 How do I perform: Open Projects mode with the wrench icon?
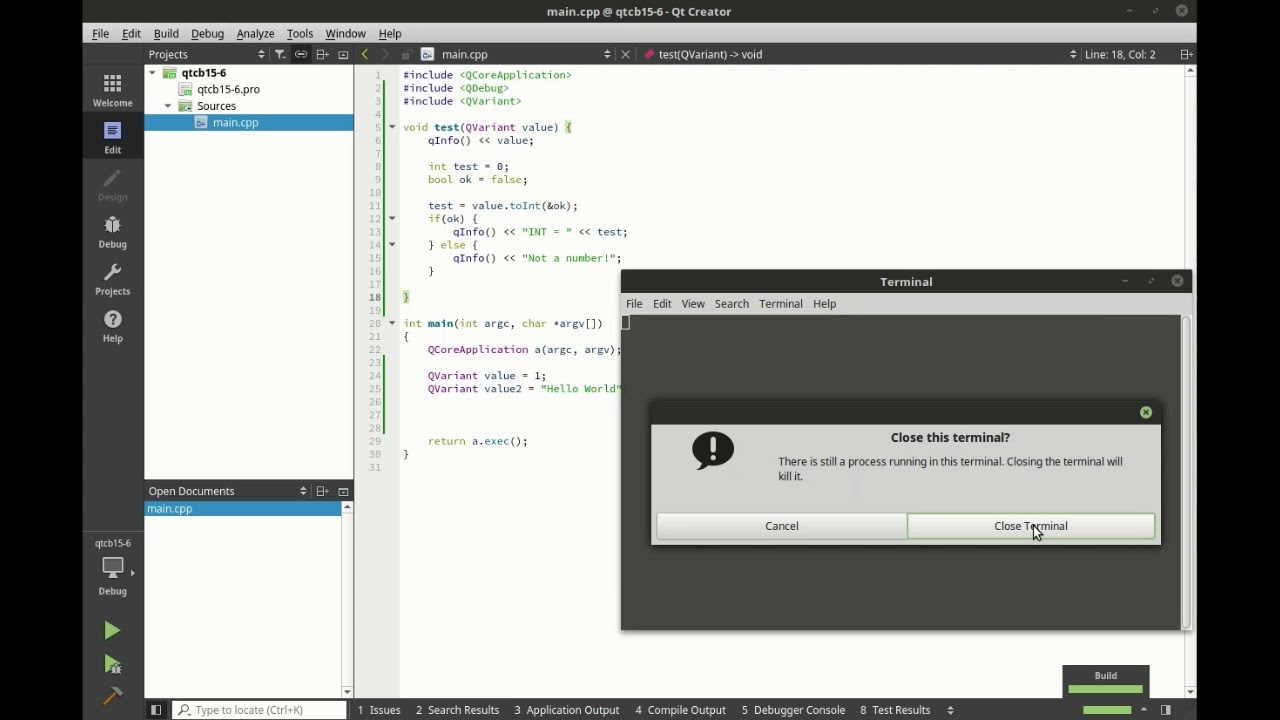112,278
